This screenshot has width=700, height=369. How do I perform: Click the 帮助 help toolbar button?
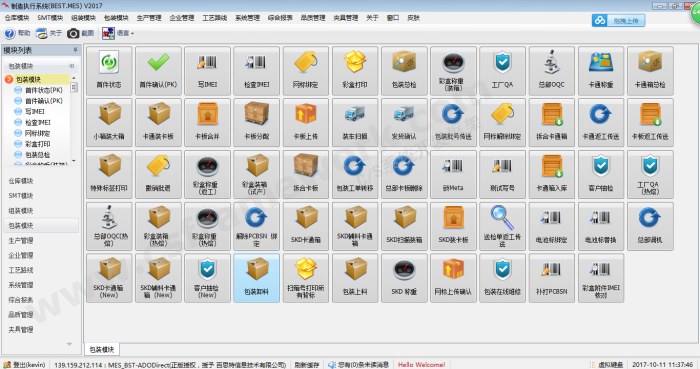coord(17,33)
